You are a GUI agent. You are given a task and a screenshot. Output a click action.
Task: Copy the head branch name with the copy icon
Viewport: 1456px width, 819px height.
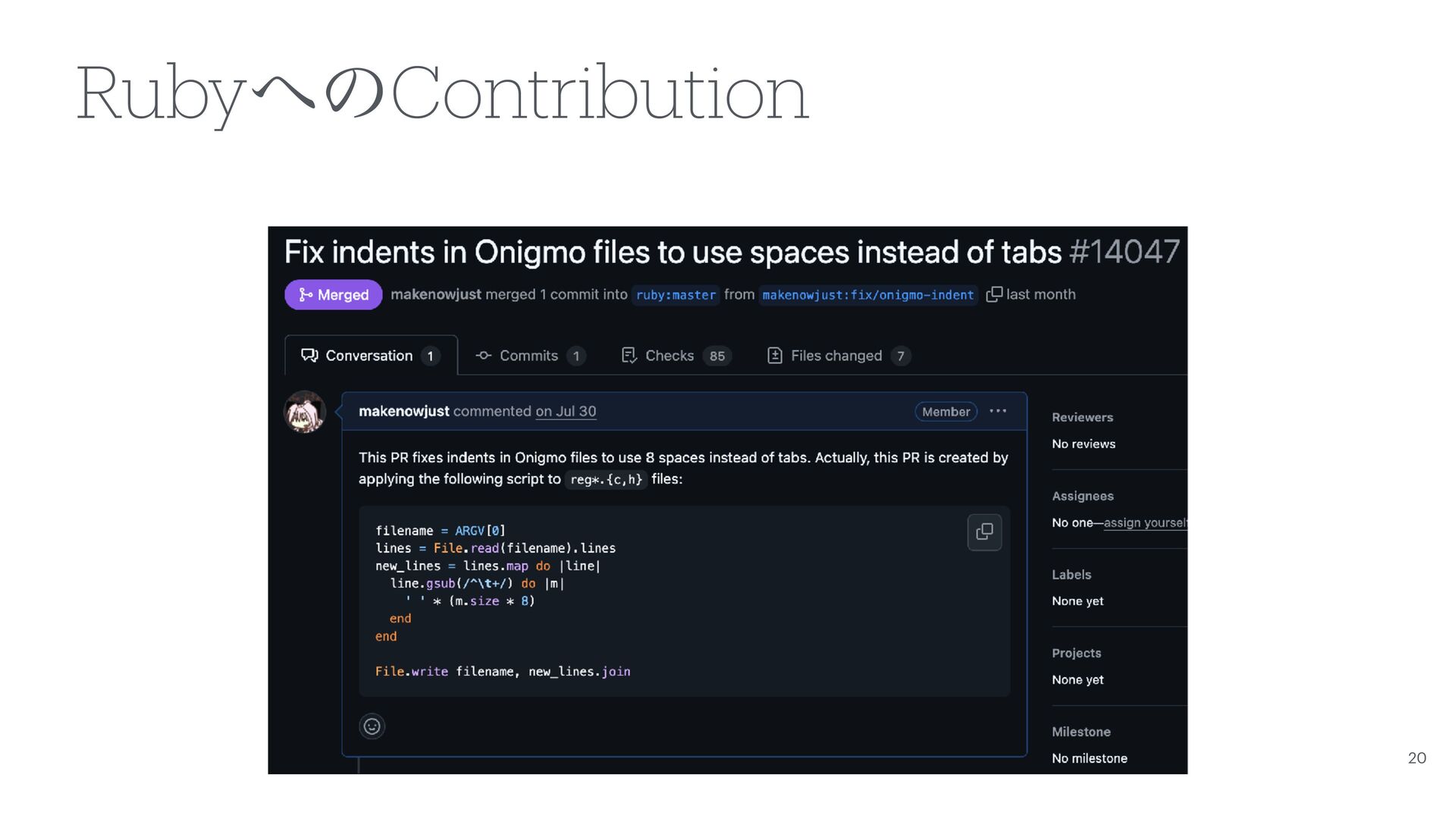[x=993, y=294]
